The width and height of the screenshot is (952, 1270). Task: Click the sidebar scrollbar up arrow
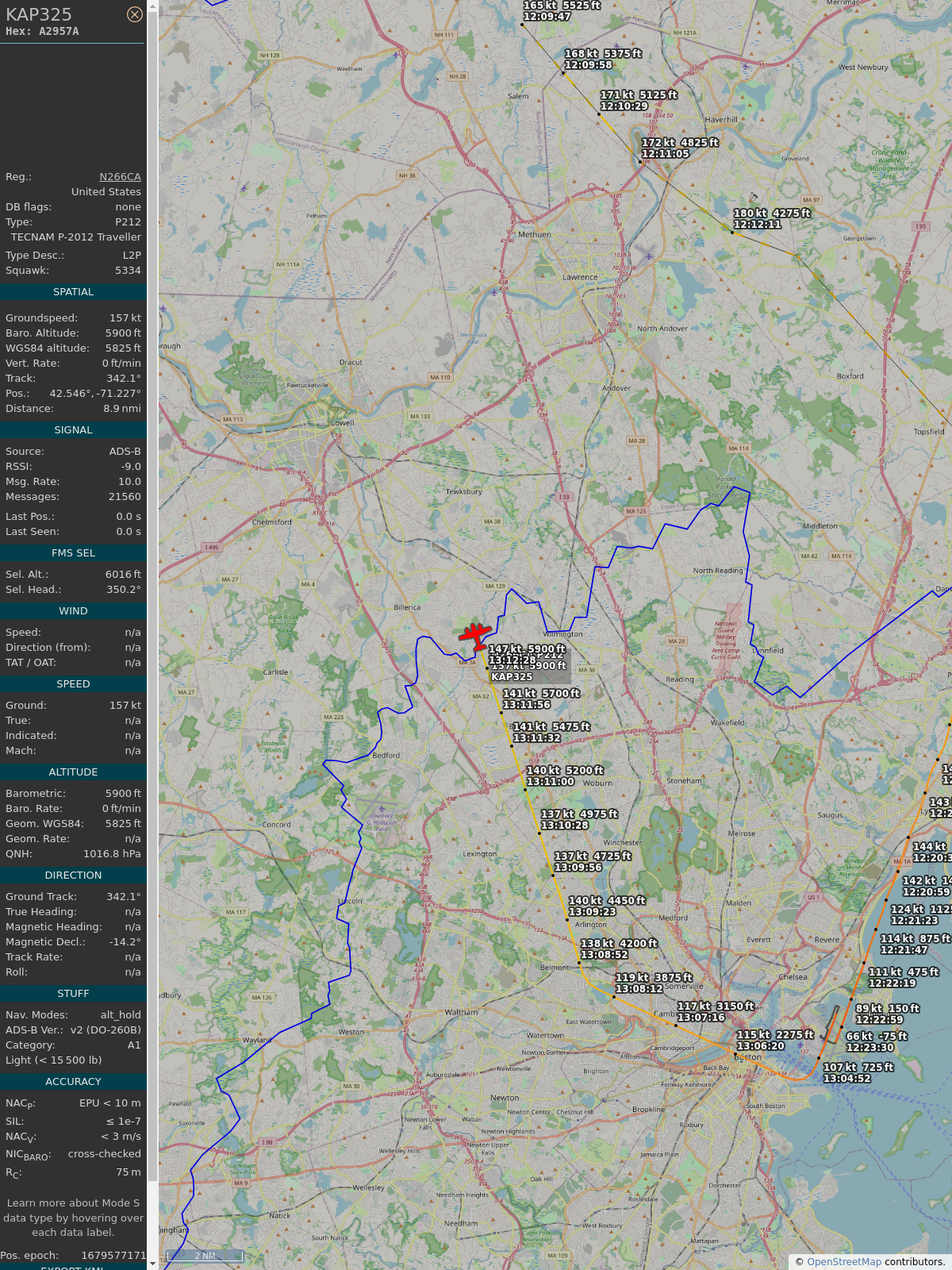pyautogui.click(x=152, y=6)
